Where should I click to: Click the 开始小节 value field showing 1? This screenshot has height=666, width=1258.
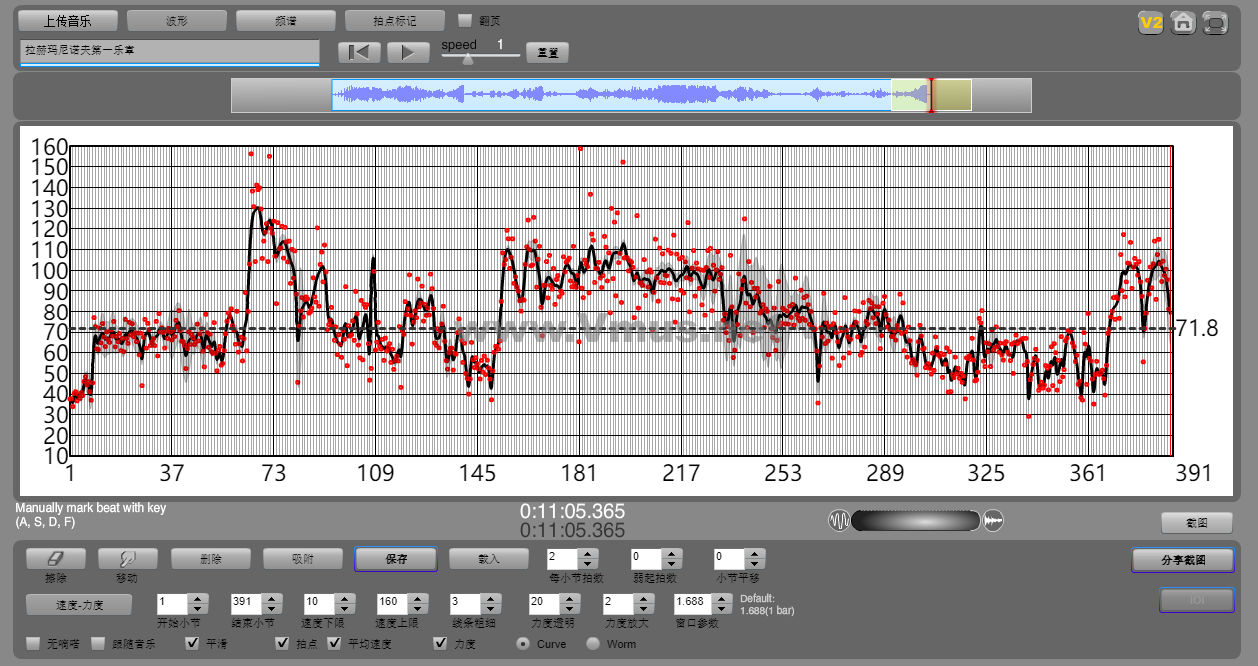point(173,604)
